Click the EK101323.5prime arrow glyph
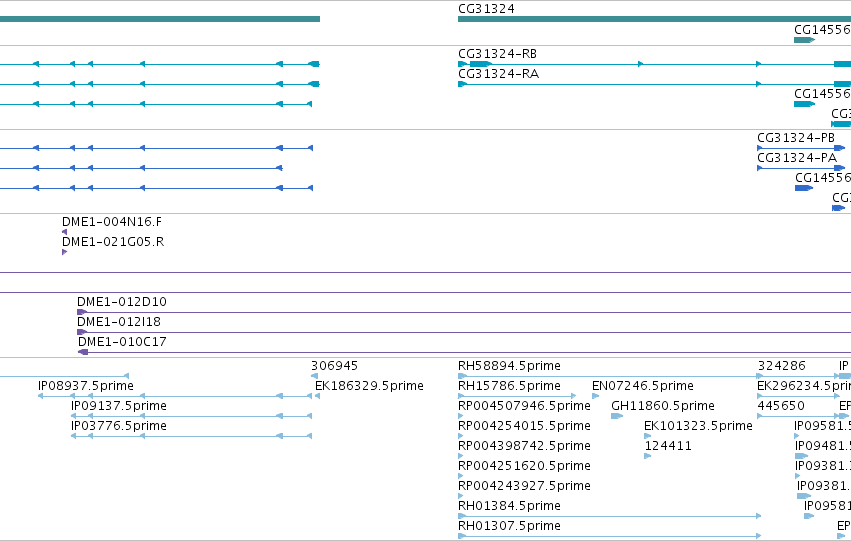Screen dimensions: 851x541 647,436
